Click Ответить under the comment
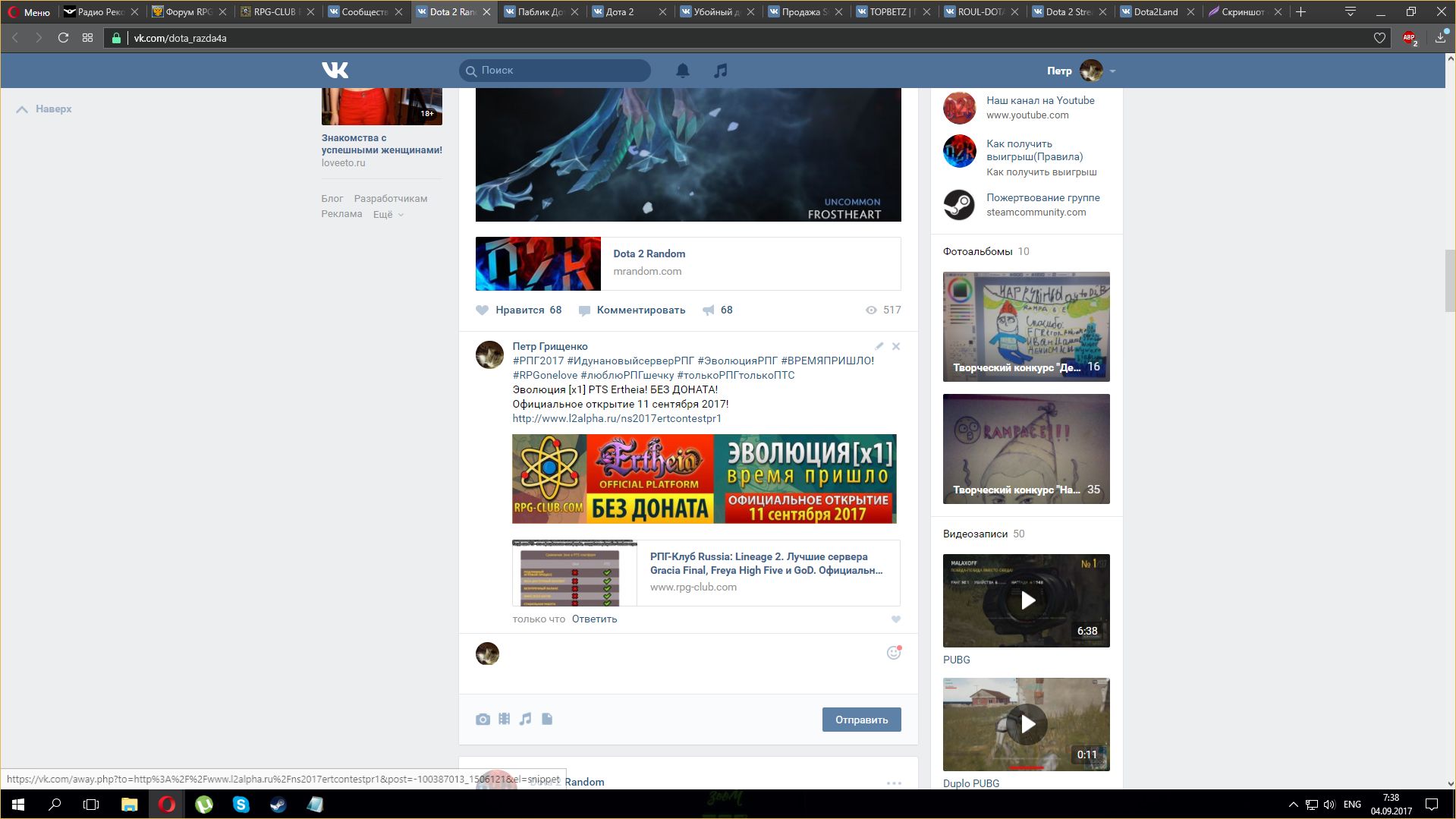1456x819 pixels. click(x=594, y=619)
